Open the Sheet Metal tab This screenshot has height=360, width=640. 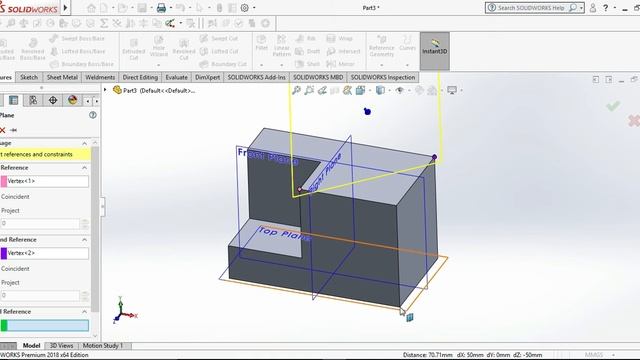click(x=62, y=77)
